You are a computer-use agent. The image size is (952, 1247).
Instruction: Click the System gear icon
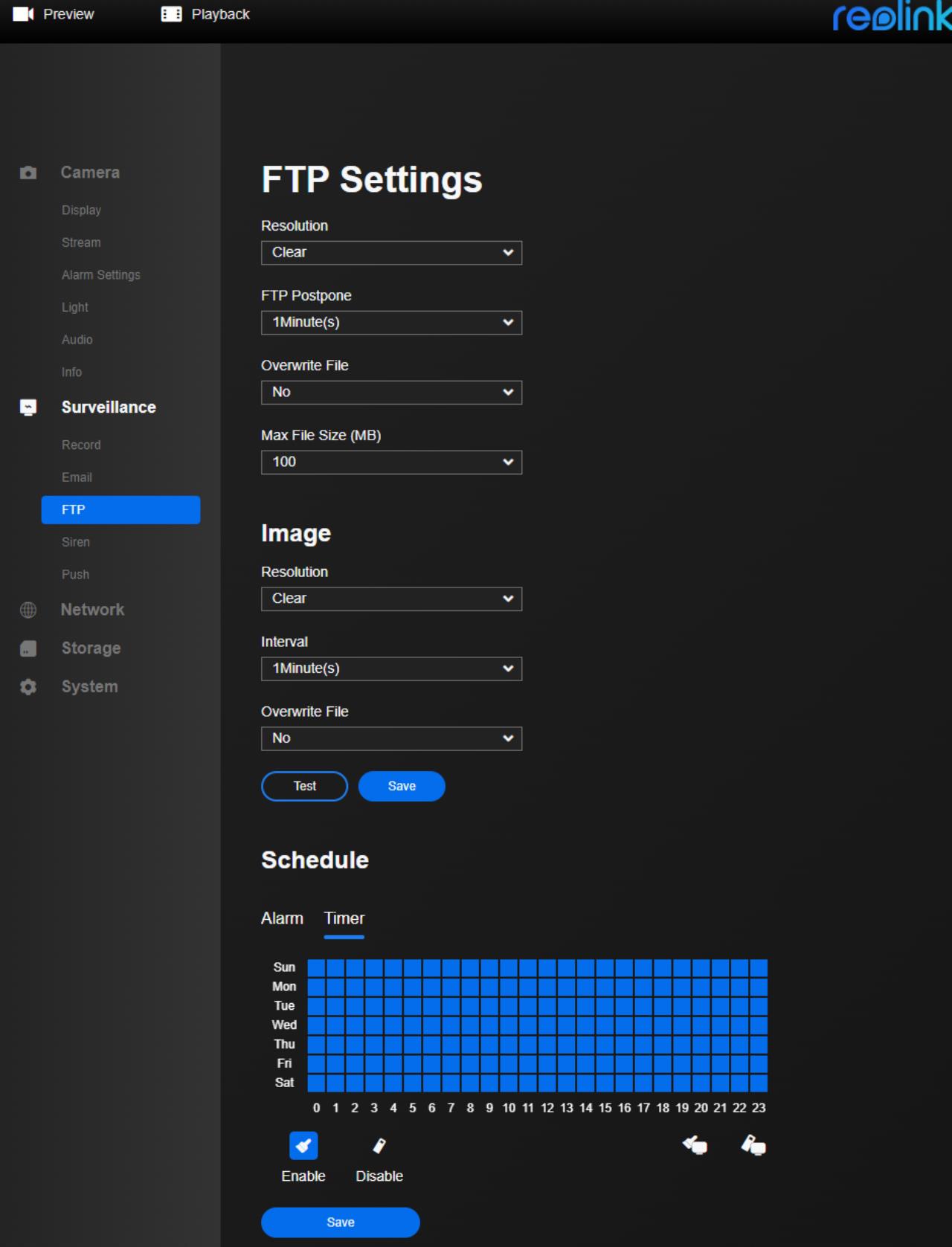(28, 687)
